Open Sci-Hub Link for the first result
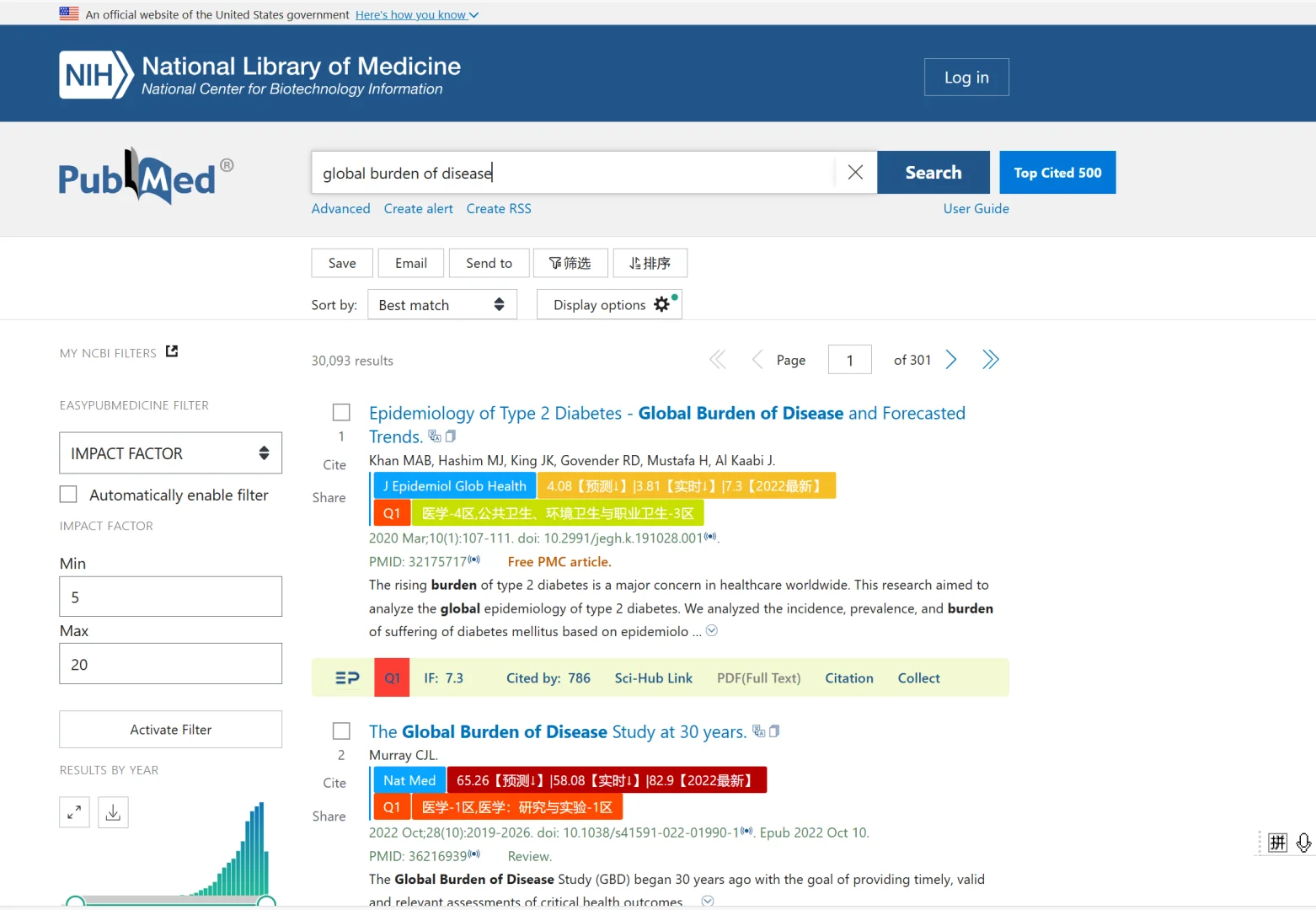The image size is (1316, 910). pyautogui.click(x=654, y=677)
